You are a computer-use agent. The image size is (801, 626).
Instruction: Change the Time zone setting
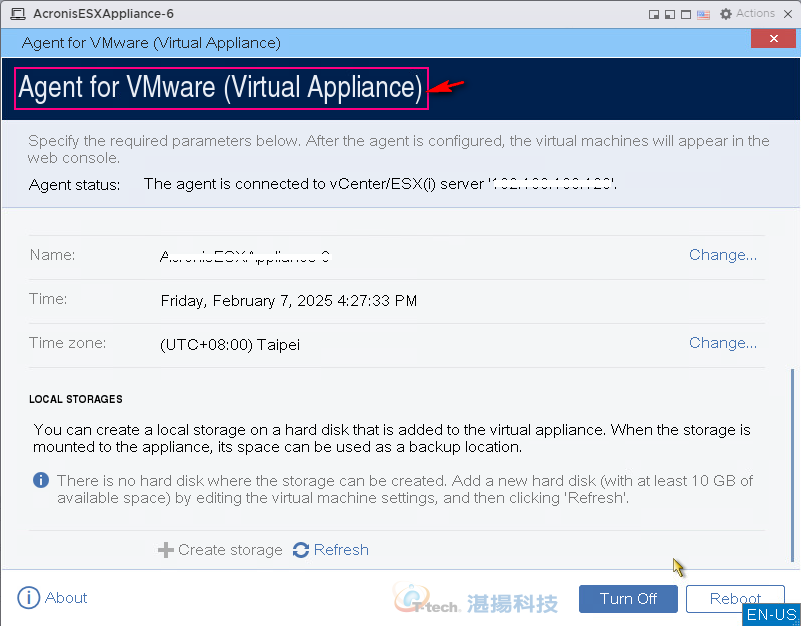click(723, 343)
